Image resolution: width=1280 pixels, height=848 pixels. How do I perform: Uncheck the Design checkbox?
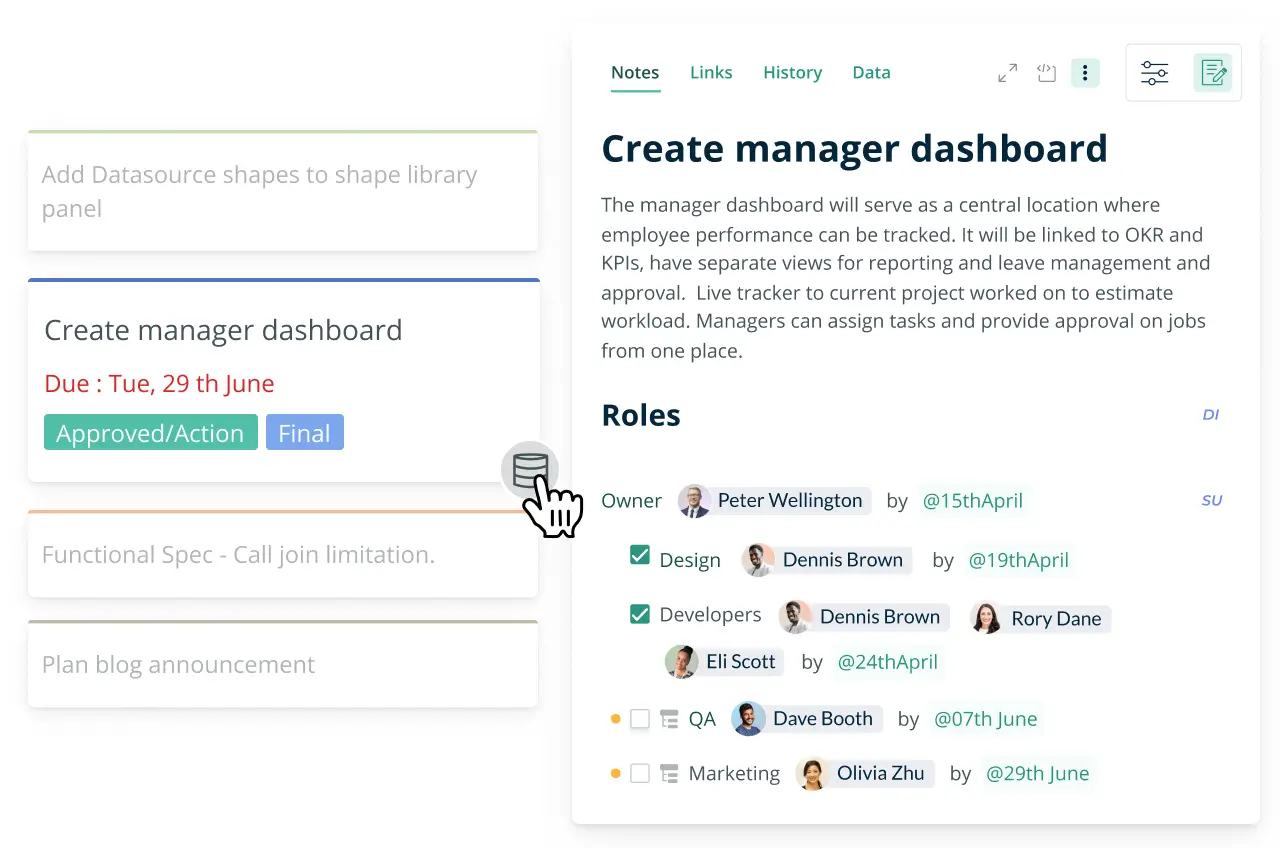coord(640,556)
